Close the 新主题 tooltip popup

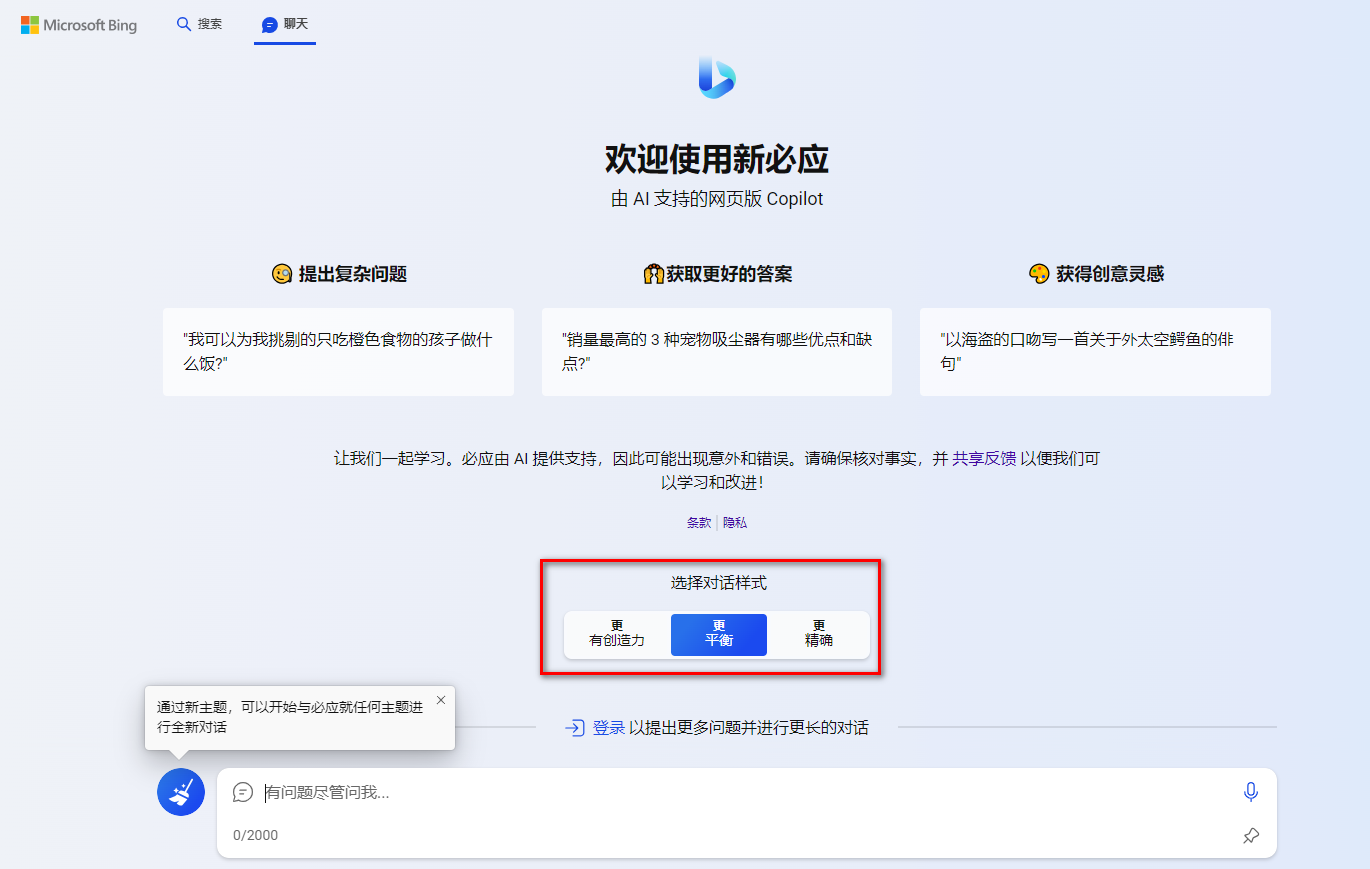tap(441, 700)
